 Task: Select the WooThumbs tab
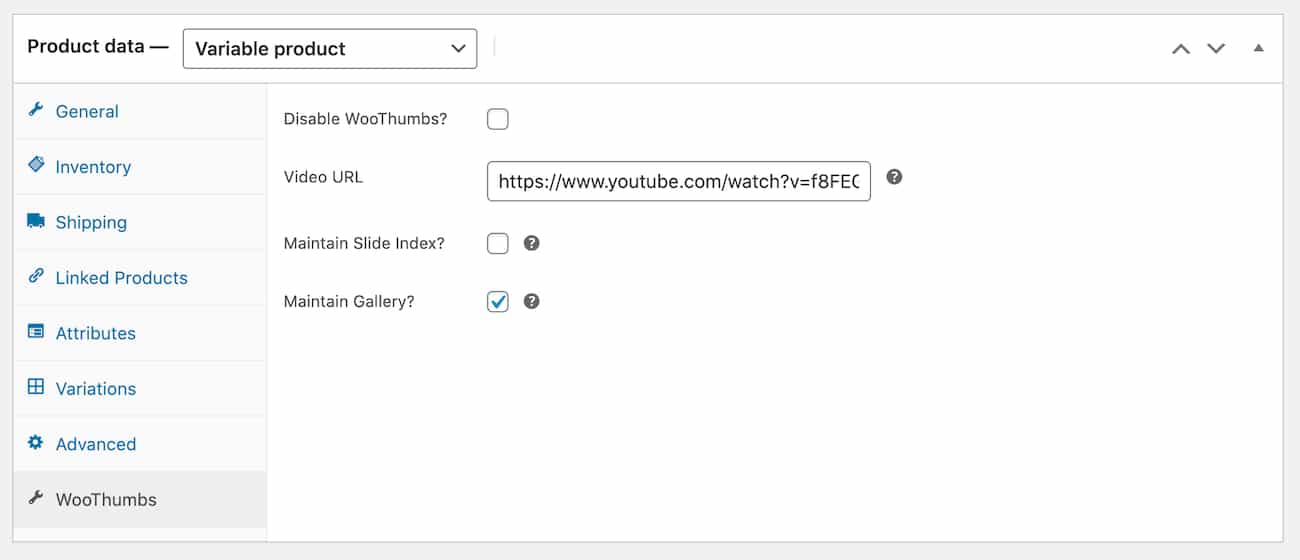(x=140, y=500)
